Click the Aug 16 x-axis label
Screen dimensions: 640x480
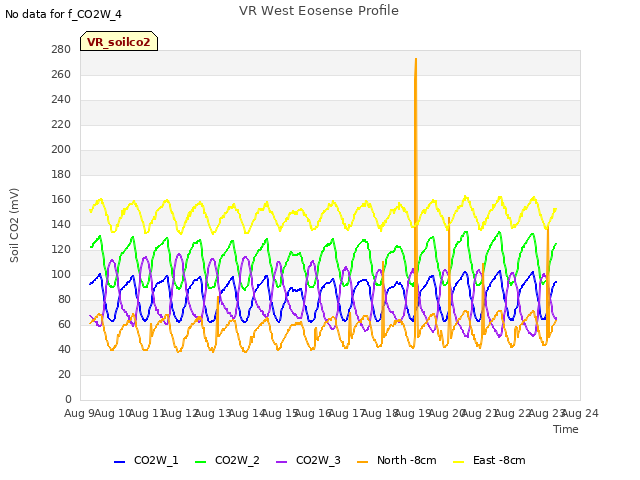click(313, 413)
